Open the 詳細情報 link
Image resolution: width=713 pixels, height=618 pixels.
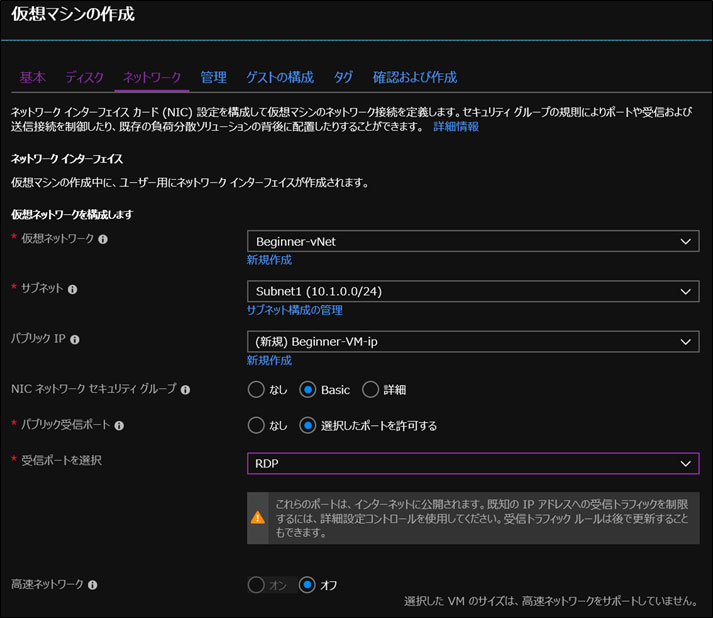pos(455,127)
